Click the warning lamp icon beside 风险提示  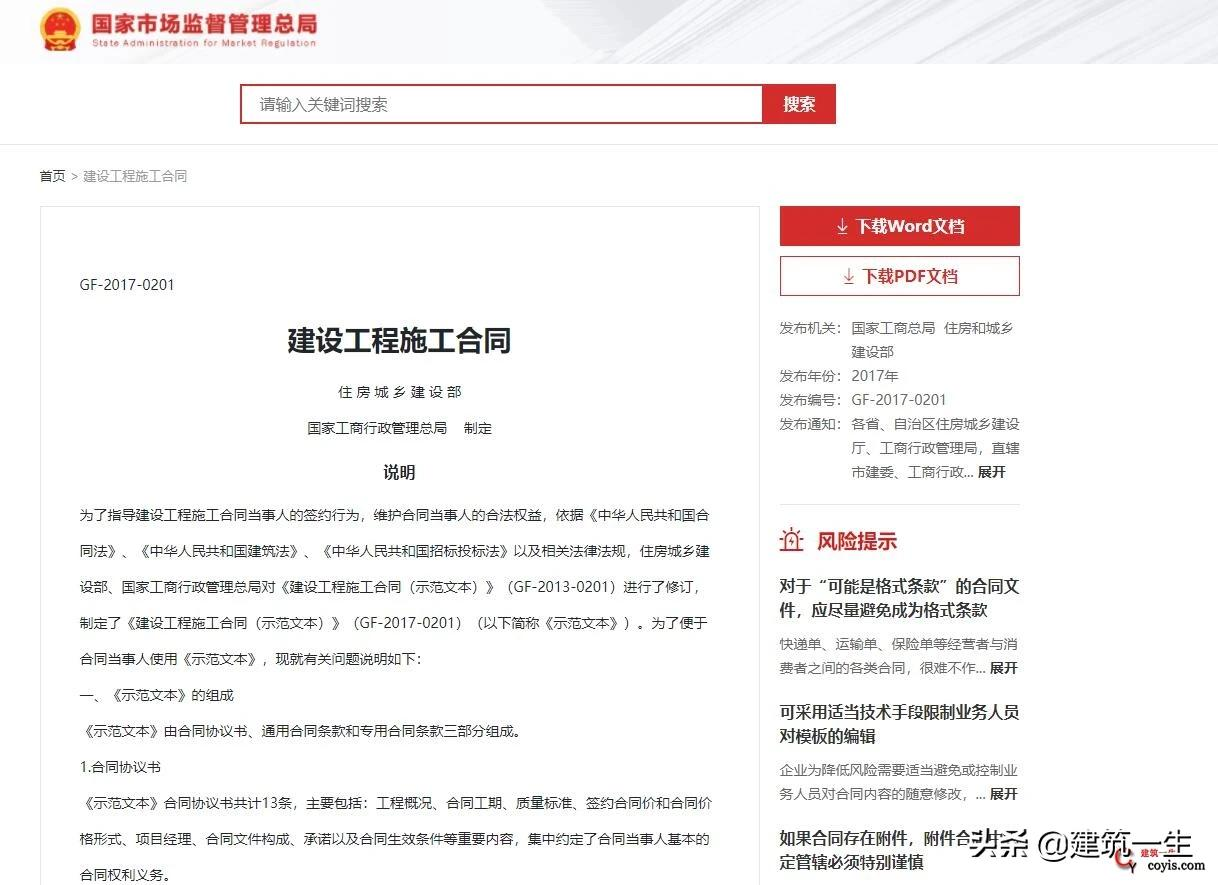click(791, 540)
